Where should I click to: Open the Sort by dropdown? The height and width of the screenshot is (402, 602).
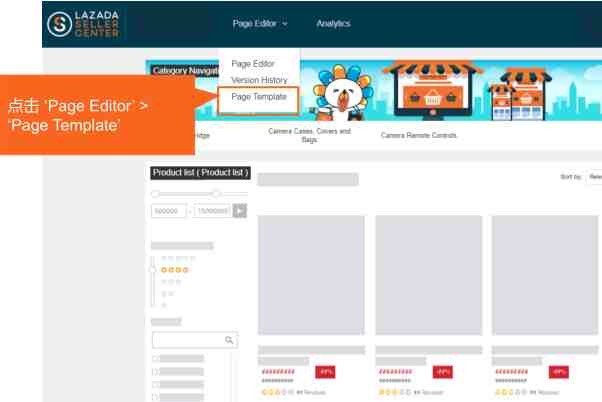(594, 177)
